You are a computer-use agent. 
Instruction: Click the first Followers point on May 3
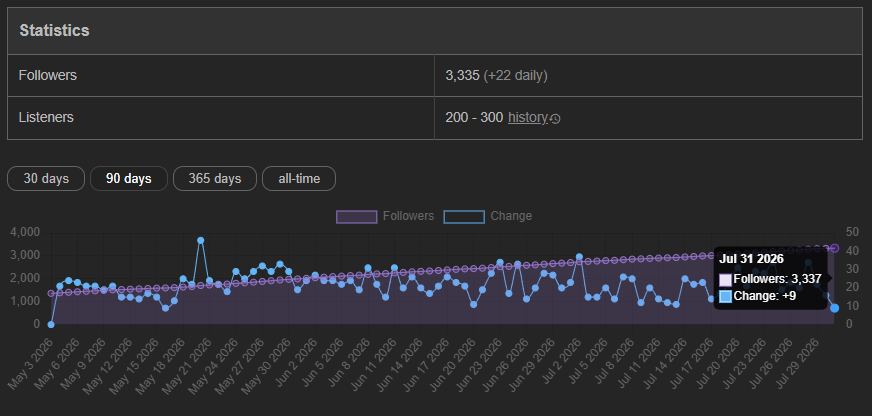point(51,293)
